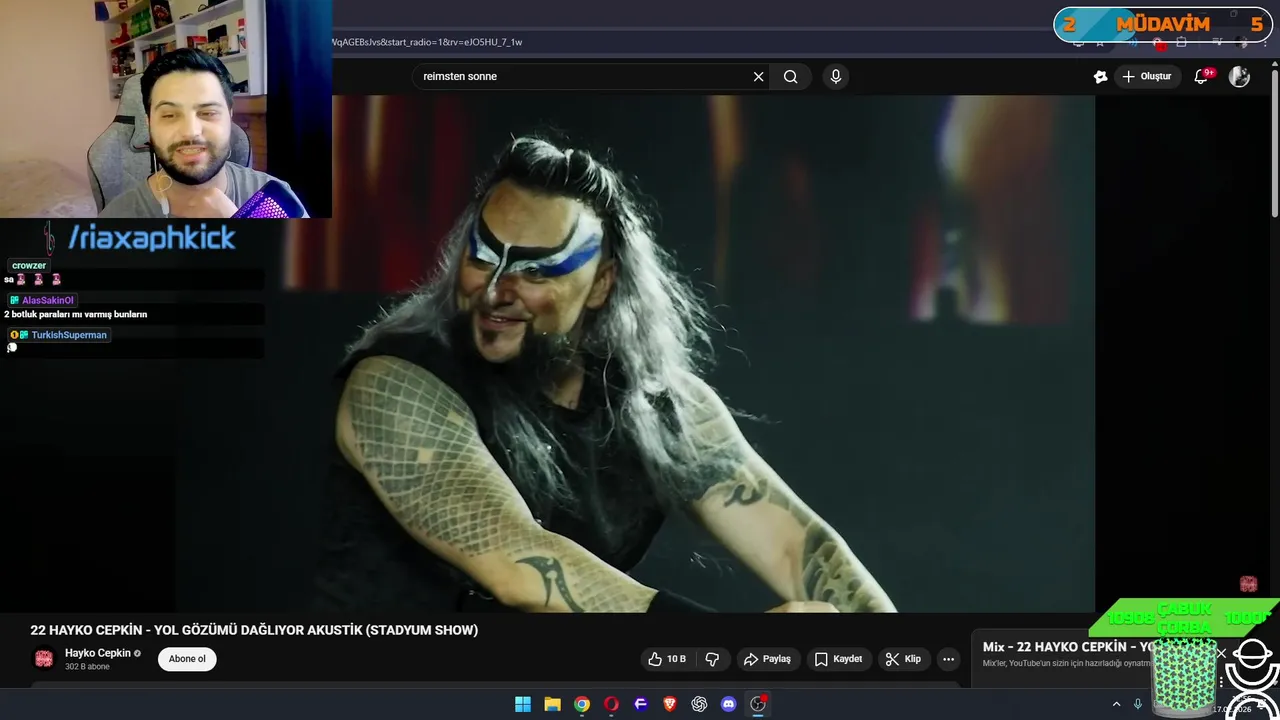Switch to Opera browser in taskbar
The height and width of the screenshot is (720, 1280).
611,704
